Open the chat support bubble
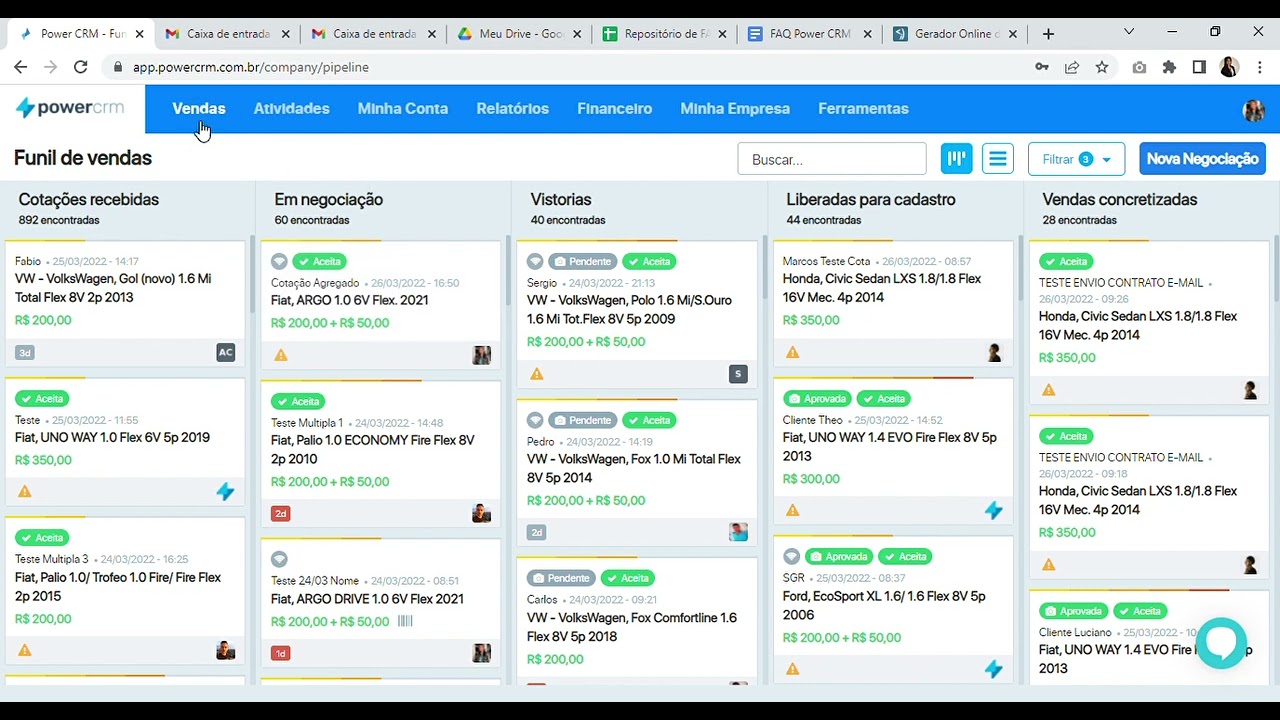The image size is (1280, 720). [x=1221, y=642]
